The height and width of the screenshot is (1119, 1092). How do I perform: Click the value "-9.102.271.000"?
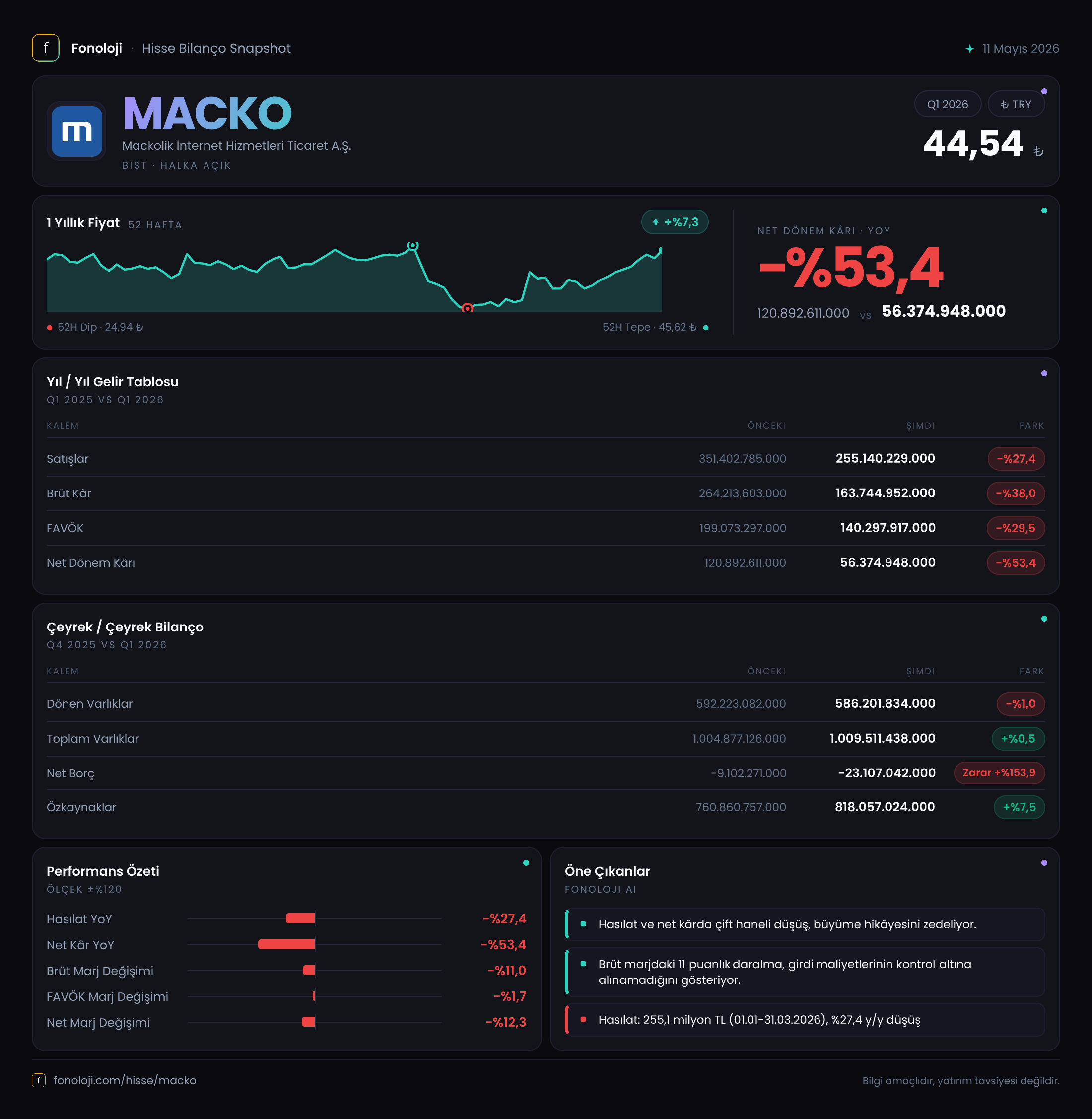tap(749, 773)
